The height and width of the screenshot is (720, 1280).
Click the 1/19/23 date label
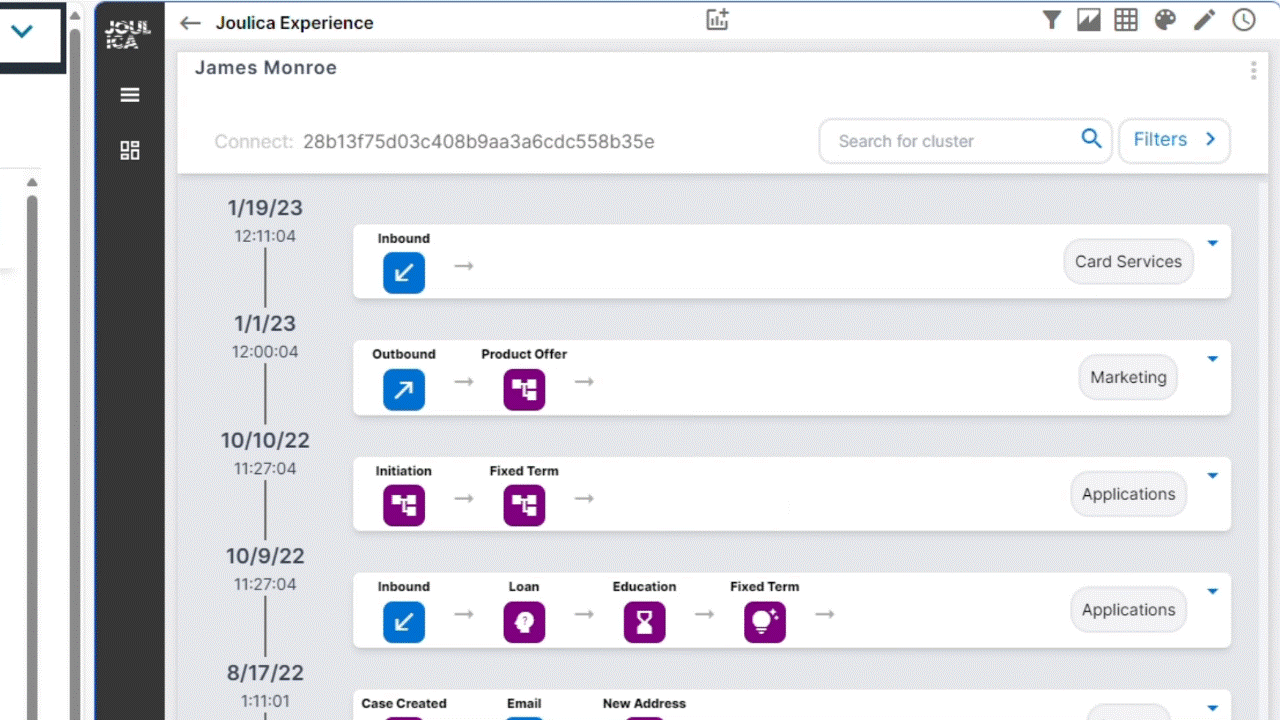[x=265, y=208]
